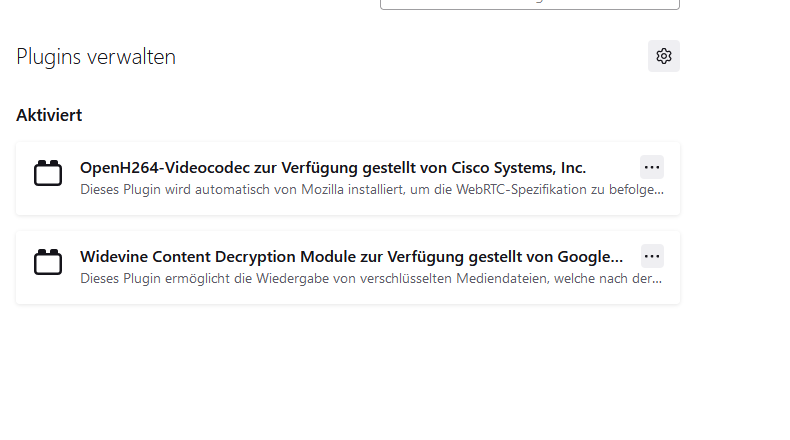Click the OpenH264 plugin block icon

pos(48,174)
